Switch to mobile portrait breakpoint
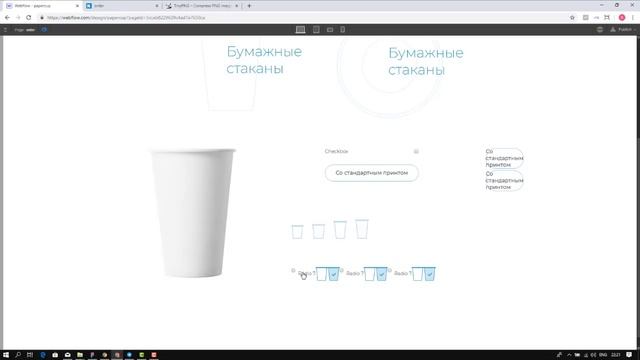 pos(342,29)
